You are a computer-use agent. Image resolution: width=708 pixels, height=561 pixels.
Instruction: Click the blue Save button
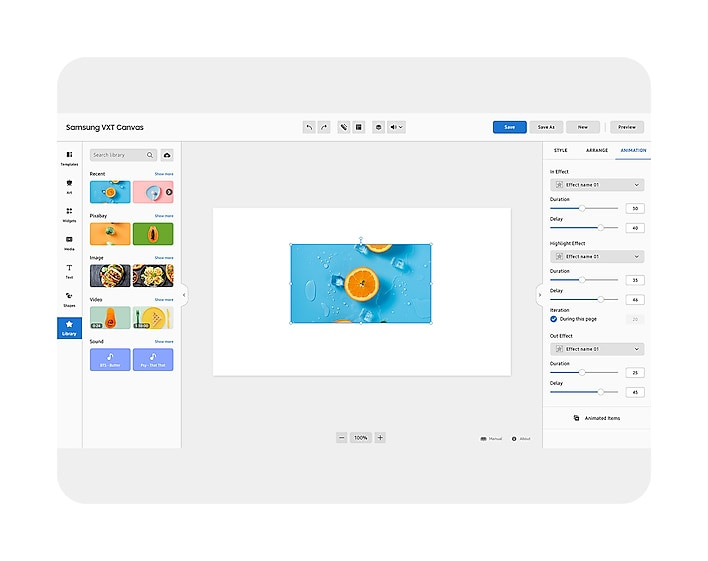pyautogui.click(x=509, y=127)
